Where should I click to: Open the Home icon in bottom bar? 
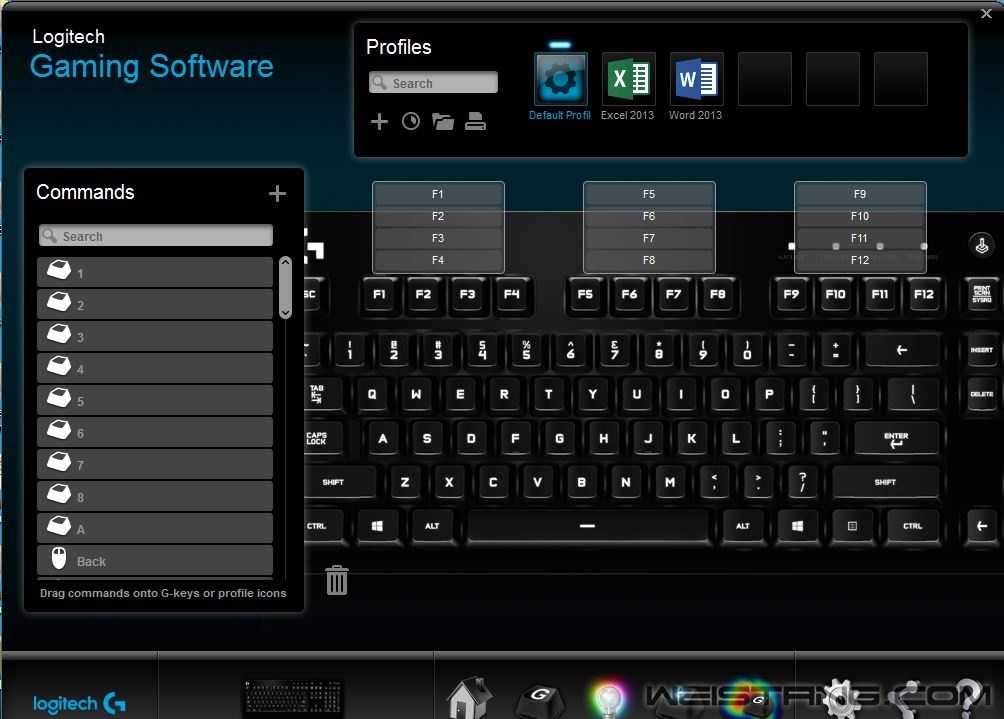coord(469,698)
